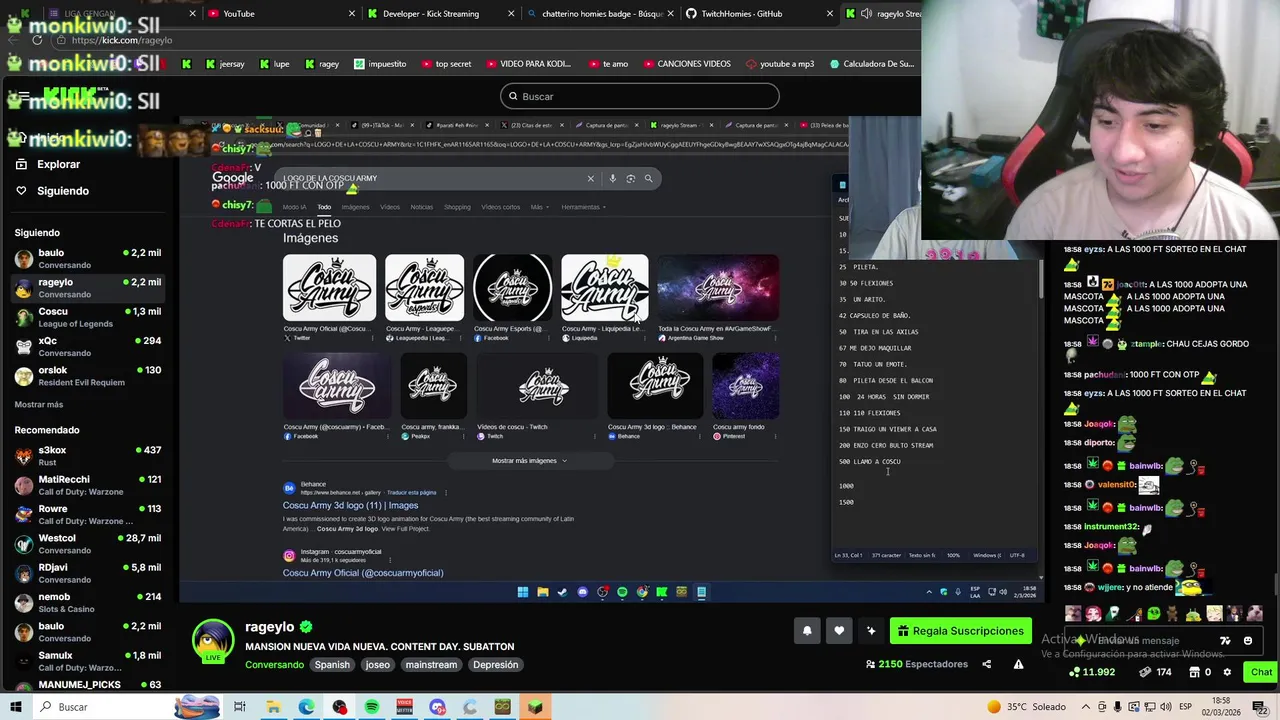The height and width of the screenshot is (720, 1280).
Task: Reload the page with refresh icon
Action: (x=37, y=40)
